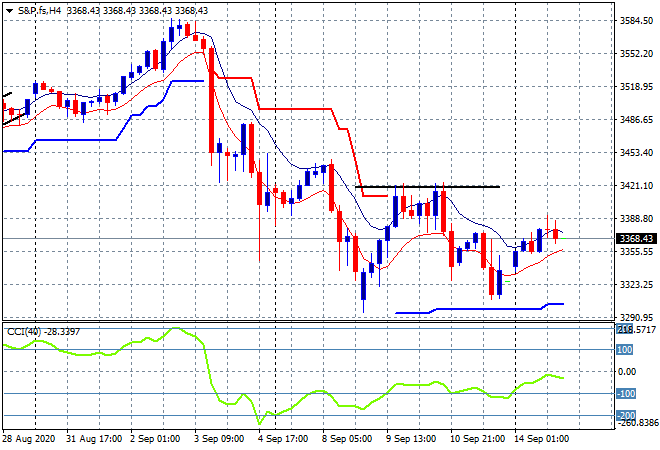Click the current price label 3368.43

636,239
